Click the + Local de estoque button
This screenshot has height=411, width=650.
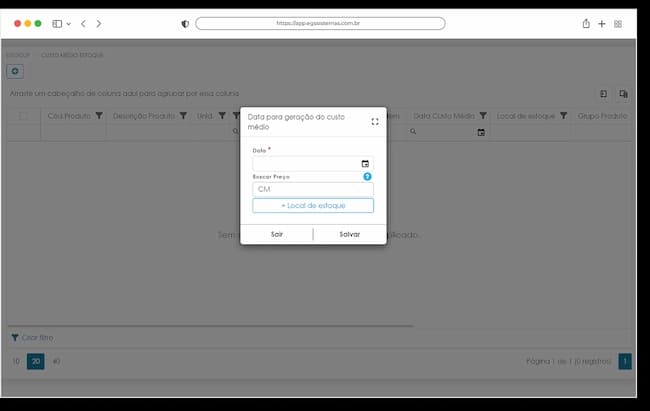pyautogui.click(x=313, y=206)
